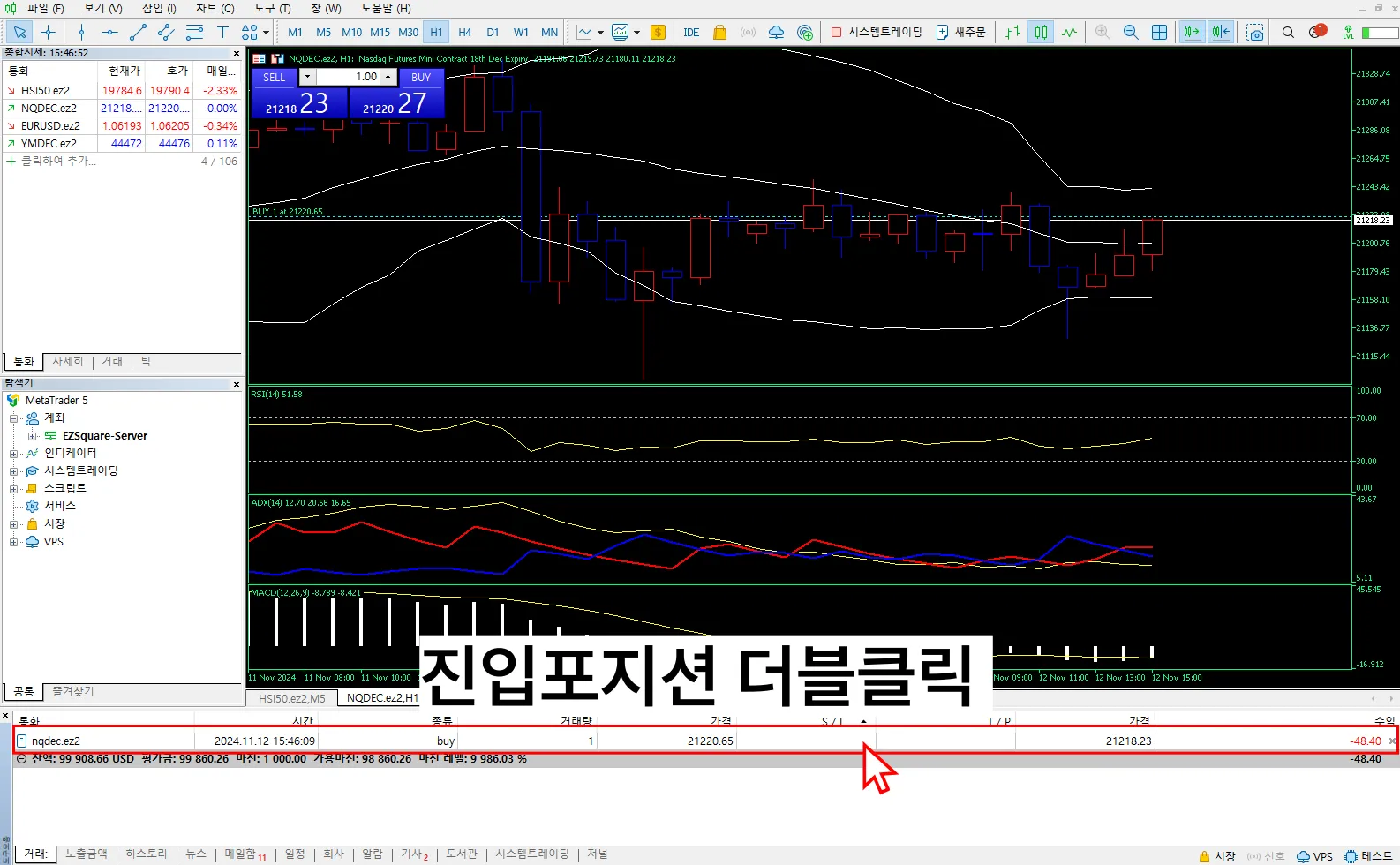The height and width of the screenshot is (865, 1400).
Task: Open the VPS cloud icon in toolbar
Action: pyautogui.click(x=776, y=32)
